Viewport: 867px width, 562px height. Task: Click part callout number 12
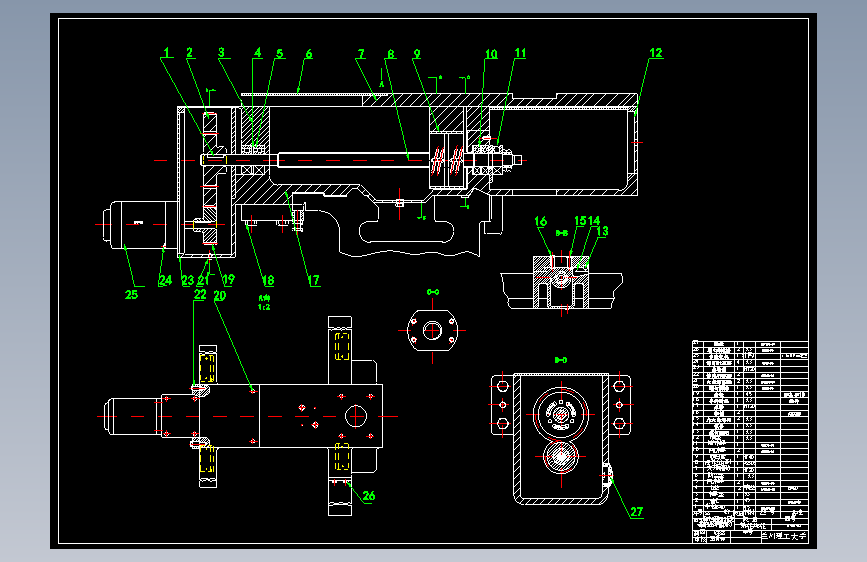point(656,53)
